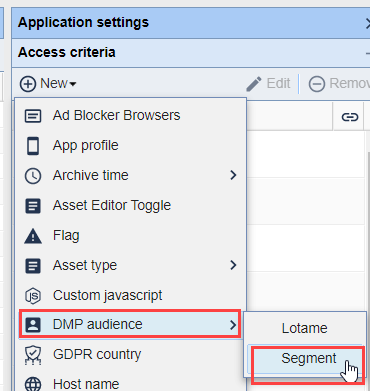370x391 pixels.
Task: Click the Flag warning triangle icon
Action: click(x=33, y=236)
